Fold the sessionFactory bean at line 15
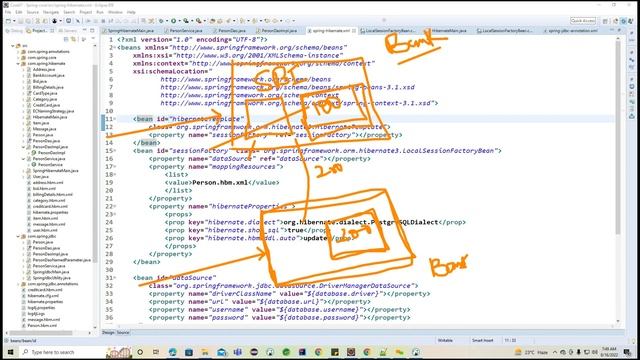Image resolution: width=640 pixels, height=360 pixels. tap(115, 151)
